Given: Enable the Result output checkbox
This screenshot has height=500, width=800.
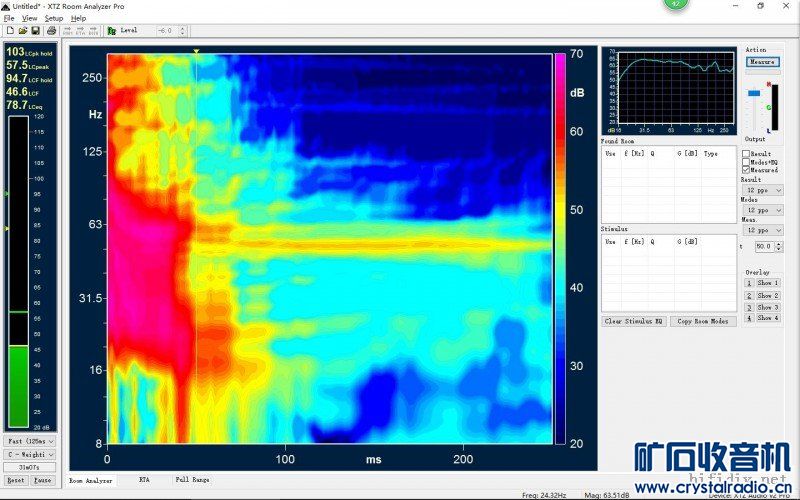Looking at the screenshot, I should point(745,154).
